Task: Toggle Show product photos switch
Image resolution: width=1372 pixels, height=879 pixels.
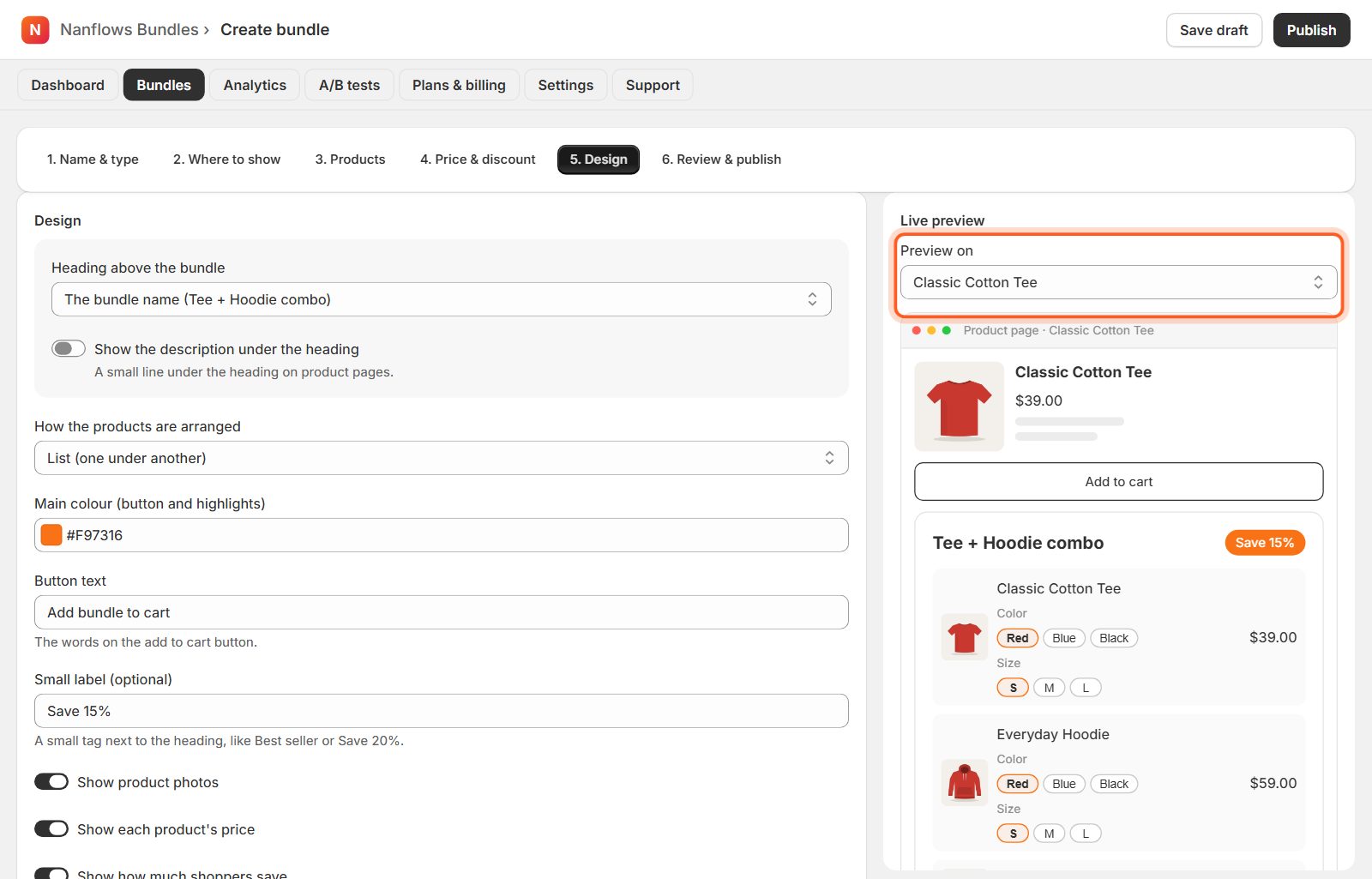Action: (51, 781)
